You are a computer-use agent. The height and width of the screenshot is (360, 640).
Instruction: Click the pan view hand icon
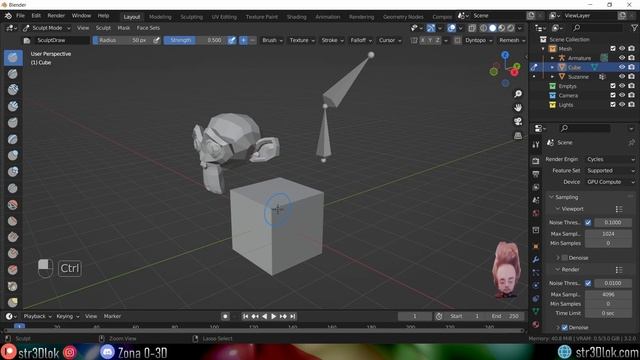tap(518, 108)
